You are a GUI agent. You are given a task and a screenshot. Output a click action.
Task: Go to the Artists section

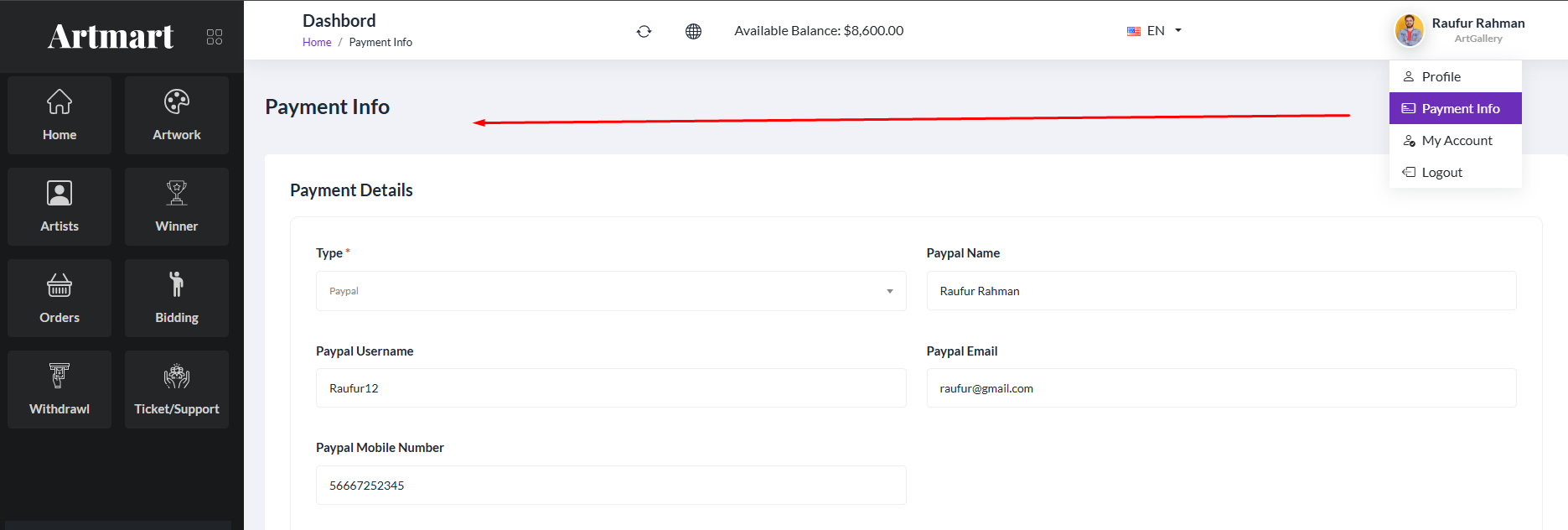(60, 207)
